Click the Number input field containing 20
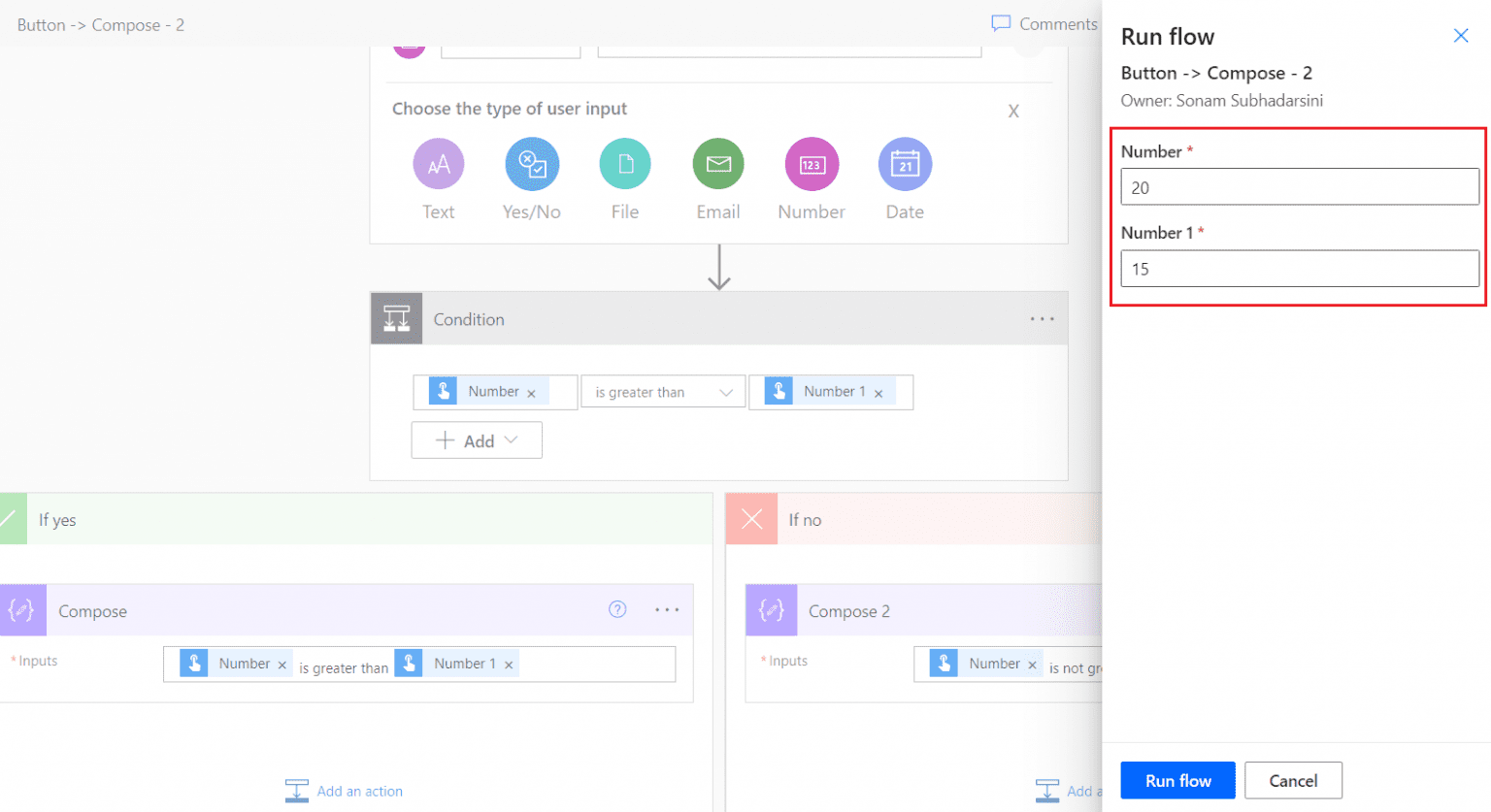 click(1298, 186)
